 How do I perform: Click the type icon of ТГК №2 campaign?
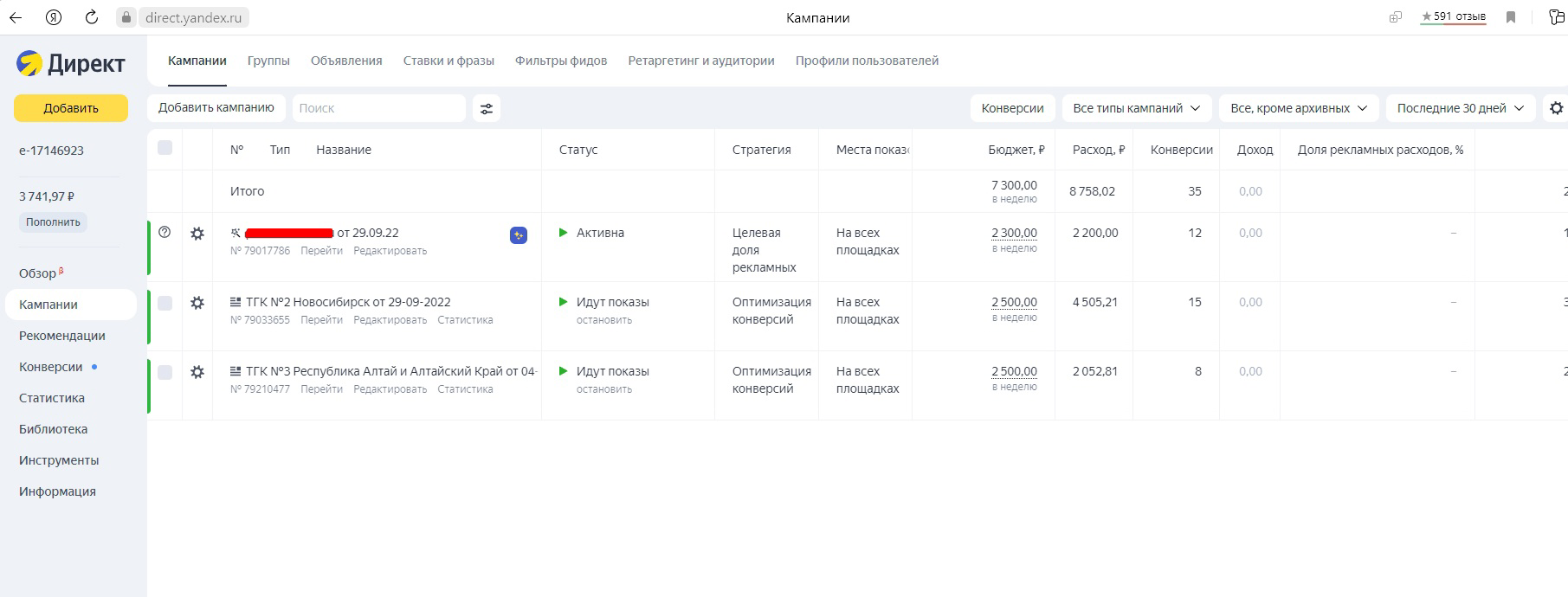coord(236,302)
